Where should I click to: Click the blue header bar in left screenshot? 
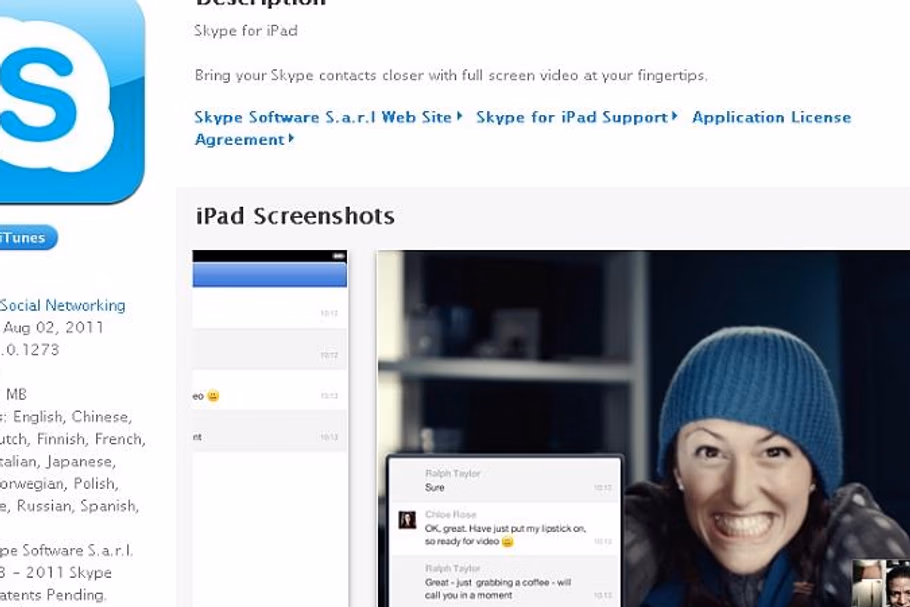(270, 275)
